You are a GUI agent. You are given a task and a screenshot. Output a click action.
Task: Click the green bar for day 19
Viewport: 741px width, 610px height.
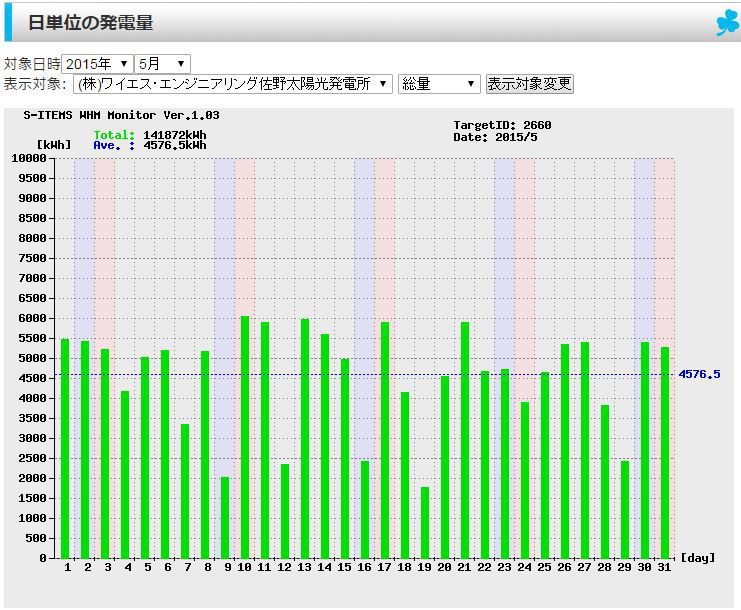coord(425,523)
